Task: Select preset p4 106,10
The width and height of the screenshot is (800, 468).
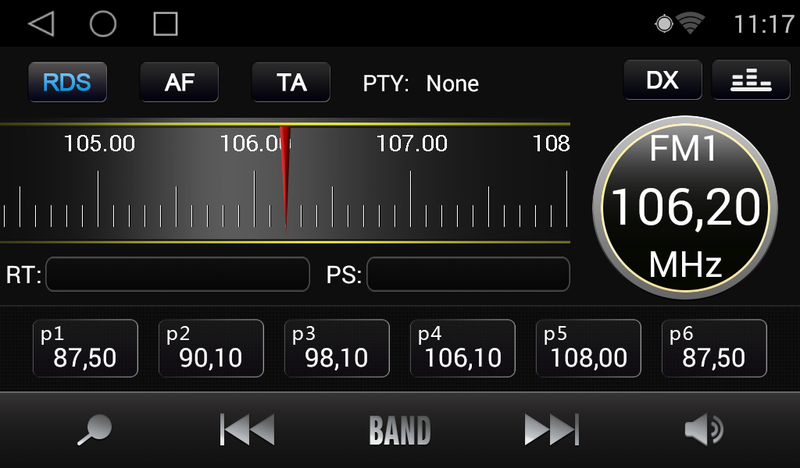Action: click(x=463, y=349)
